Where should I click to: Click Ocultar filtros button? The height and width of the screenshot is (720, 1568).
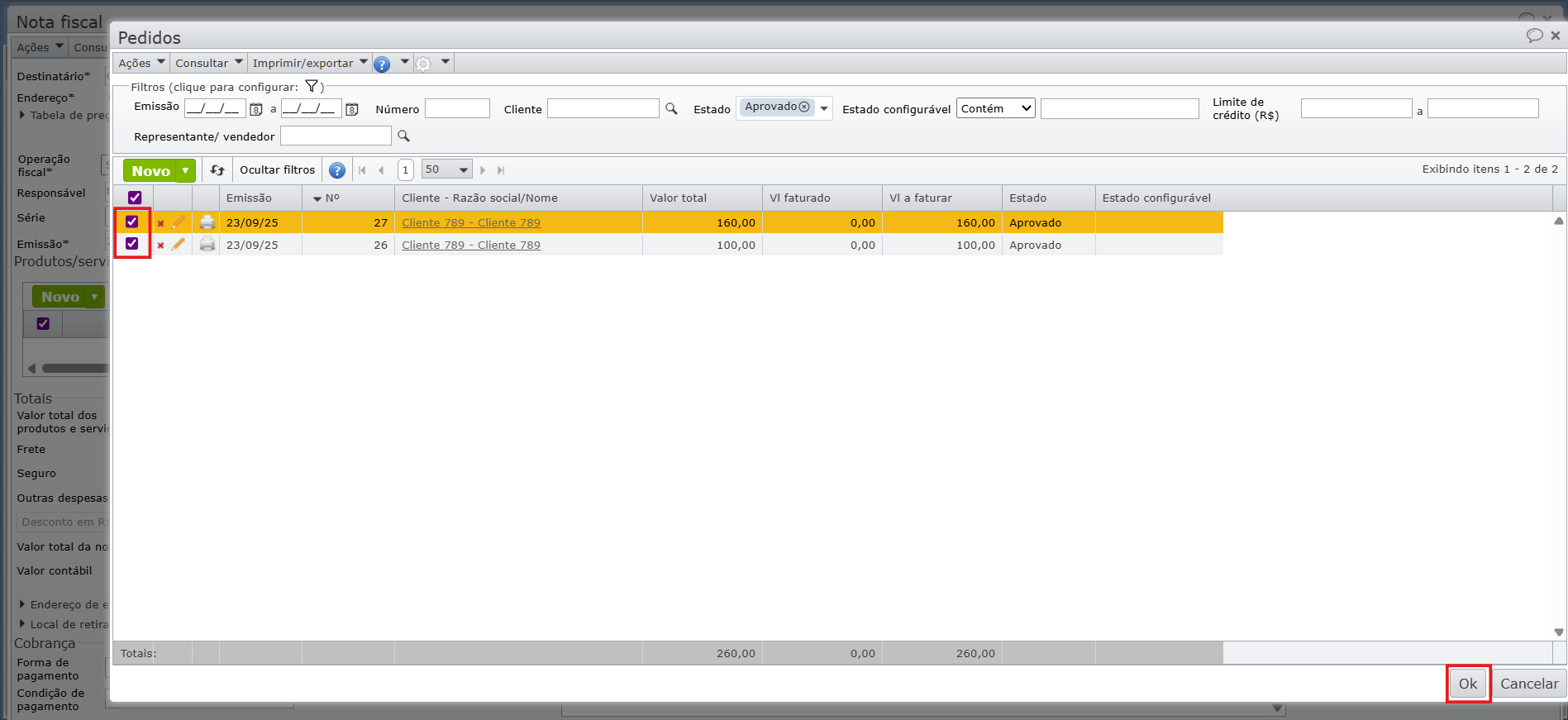click(x=277, y=170)
